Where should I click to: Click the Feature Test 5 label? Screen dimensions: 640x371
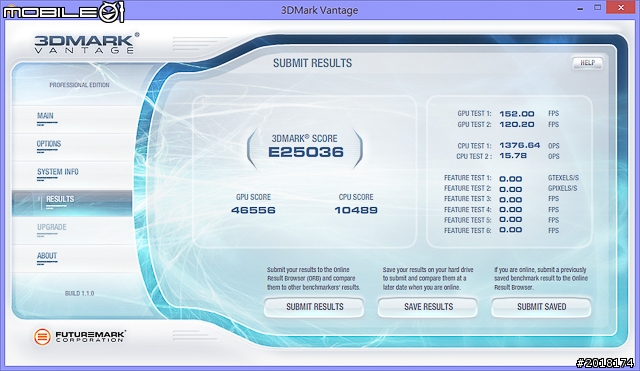(x=468, y=220)
